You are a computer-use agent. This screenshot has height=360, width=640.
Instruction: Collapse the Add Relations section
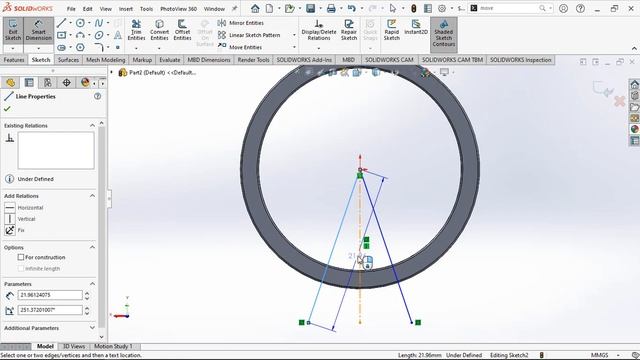(x=92, y=196)
